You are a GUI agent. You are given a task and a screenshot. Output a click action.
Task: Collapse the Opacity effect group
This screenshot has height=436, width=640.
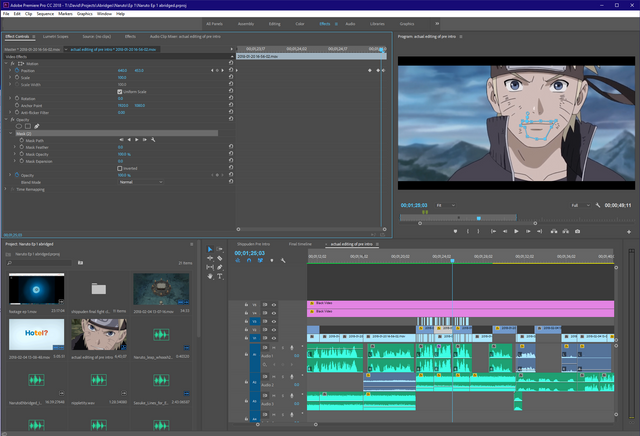click(6, 119)
